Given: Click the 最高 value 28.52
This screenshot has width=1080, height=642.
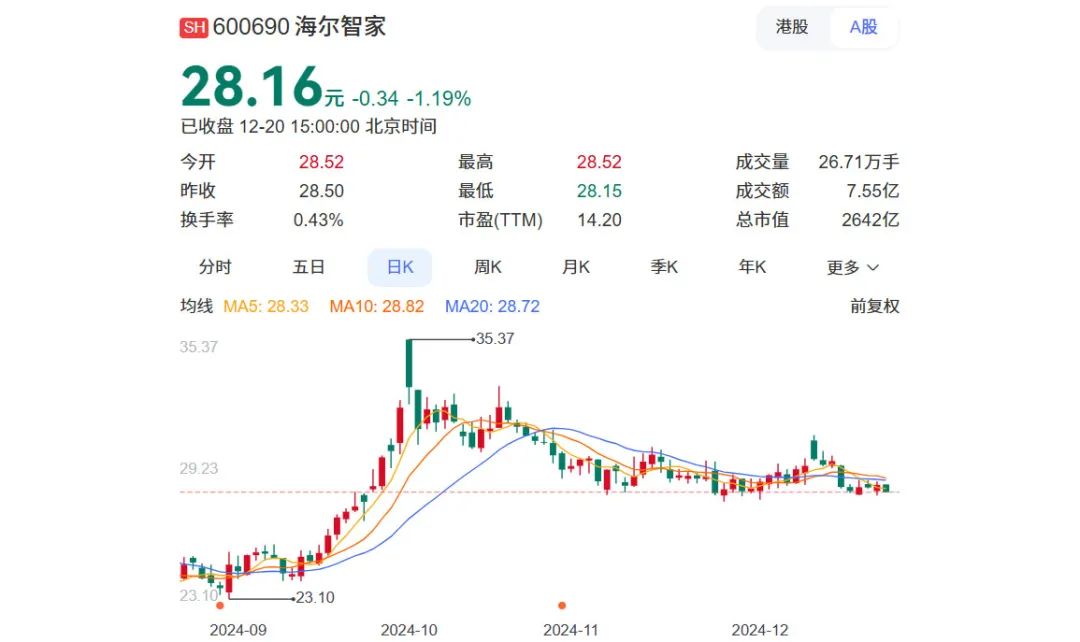Looking at the screenshot, I should (x=599, y=162).
